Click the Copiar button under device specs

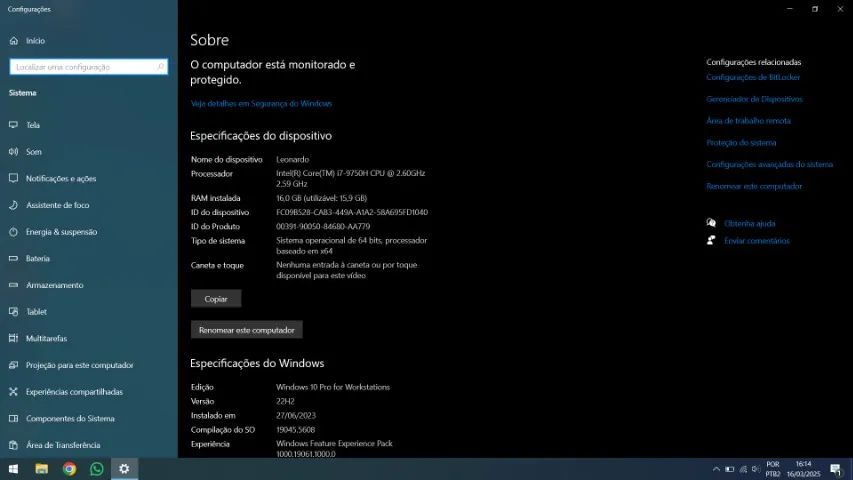(216, 299)
